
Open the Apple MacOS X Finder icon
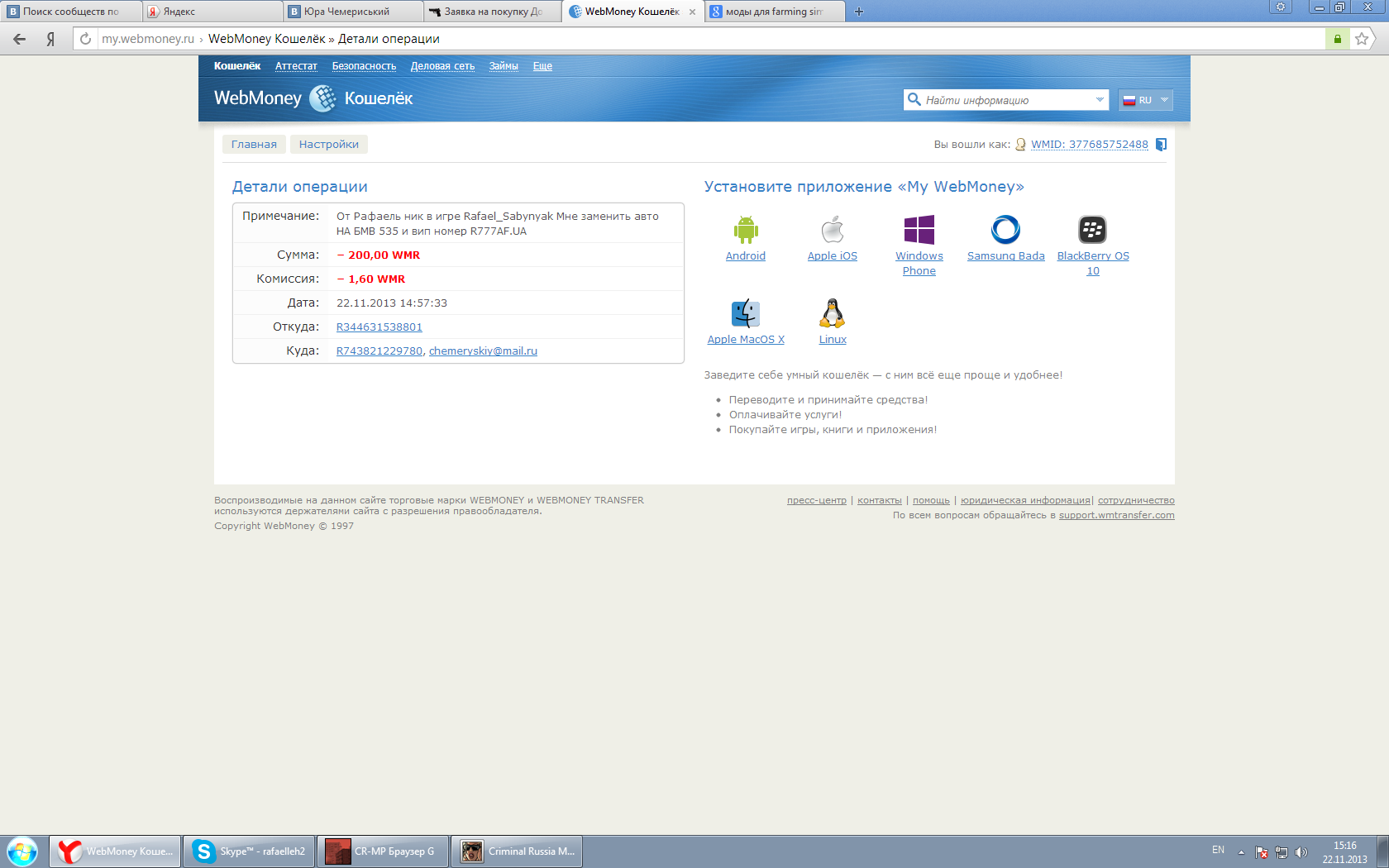point(746,313)
